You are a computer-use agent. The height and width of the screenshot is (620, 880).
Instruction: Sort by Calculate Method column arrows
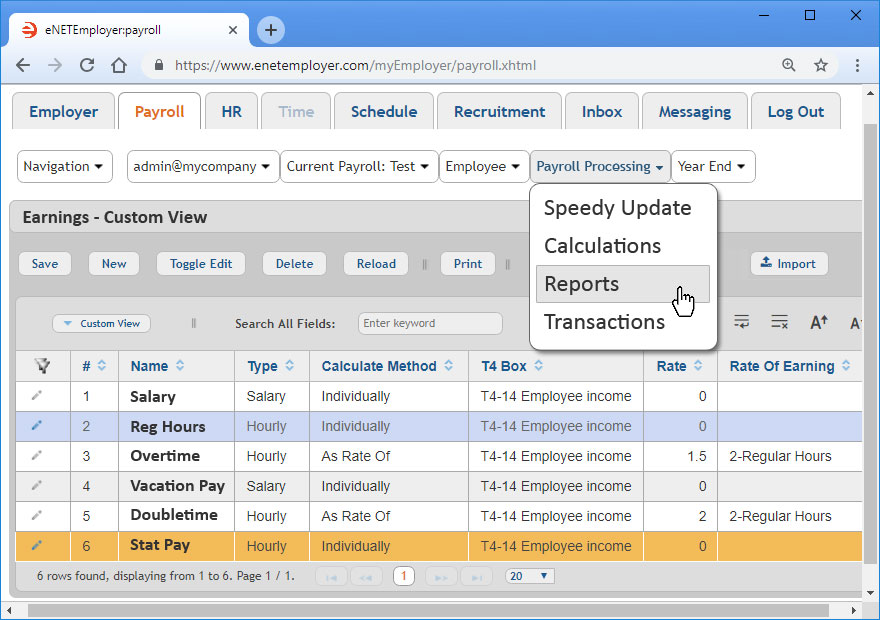[448, 366]
